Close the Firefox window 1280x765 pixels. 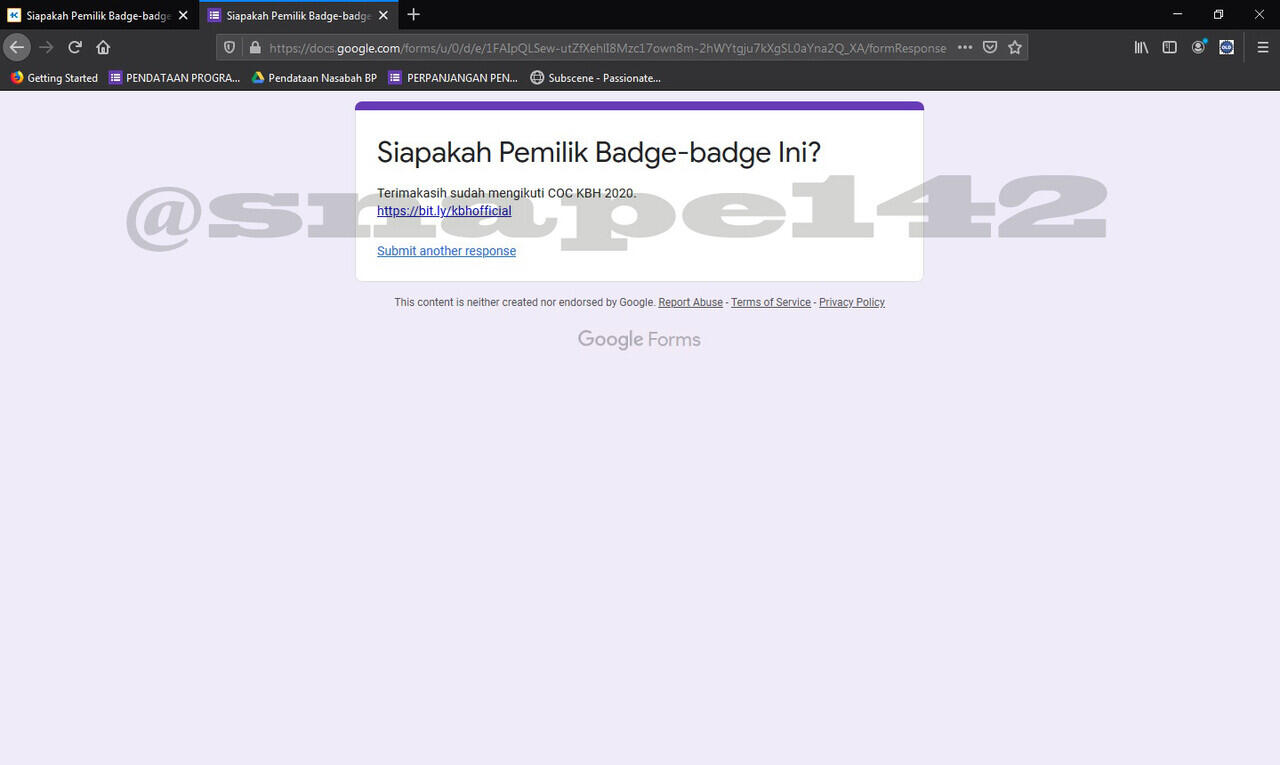tap(1259, 14)
